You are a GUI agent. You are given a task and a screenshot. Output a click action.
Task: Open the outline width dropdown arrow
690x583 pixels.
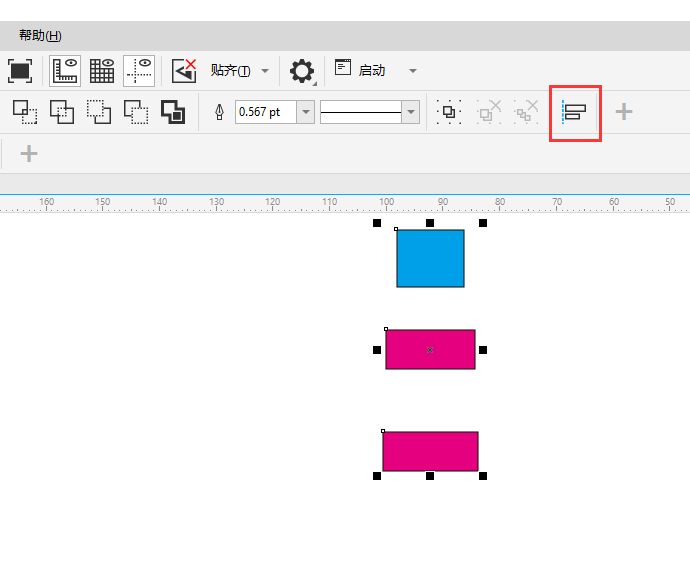tap(306, 112)
